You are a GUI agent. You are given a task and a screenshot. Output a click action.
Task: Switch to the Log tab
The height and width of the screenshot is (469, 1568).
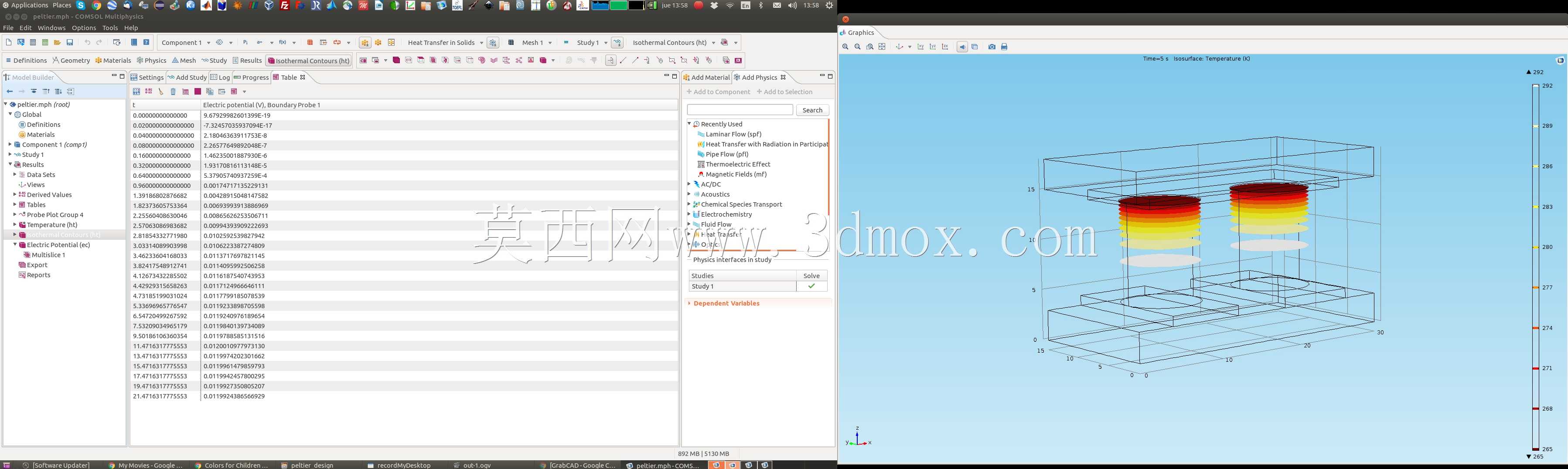pos(220,77)
